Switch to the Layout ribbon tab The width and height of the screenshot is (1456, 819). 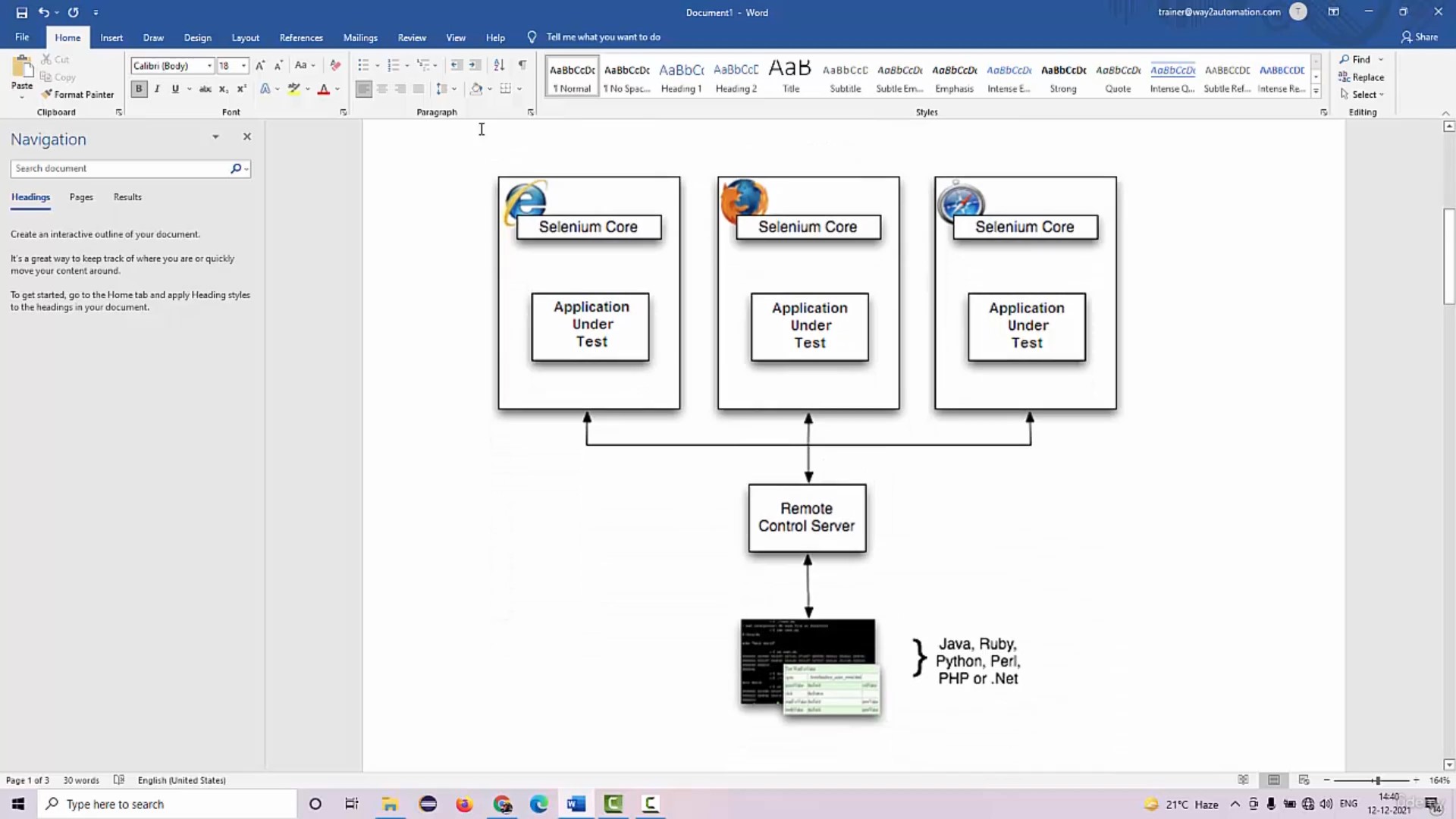(x=245, y=37)
